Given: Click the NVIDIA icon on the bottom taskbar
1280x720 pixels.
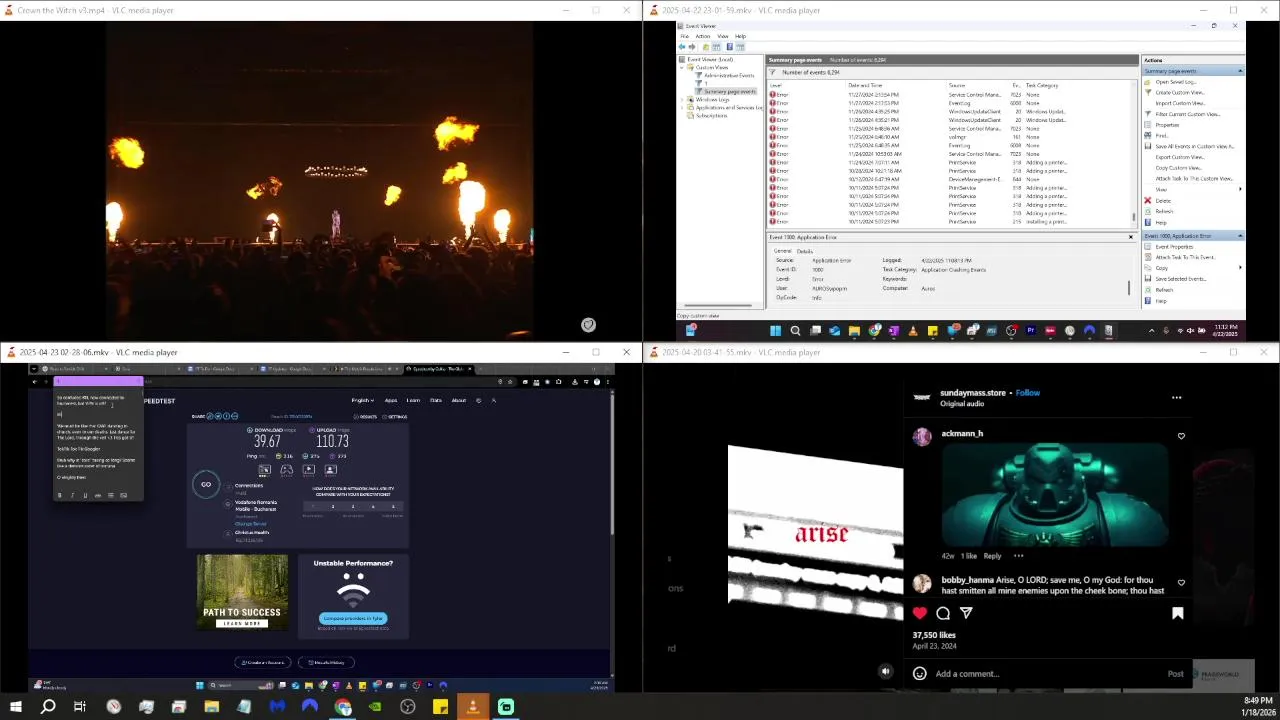Looking at the screenshot, I should coord(375,707).
